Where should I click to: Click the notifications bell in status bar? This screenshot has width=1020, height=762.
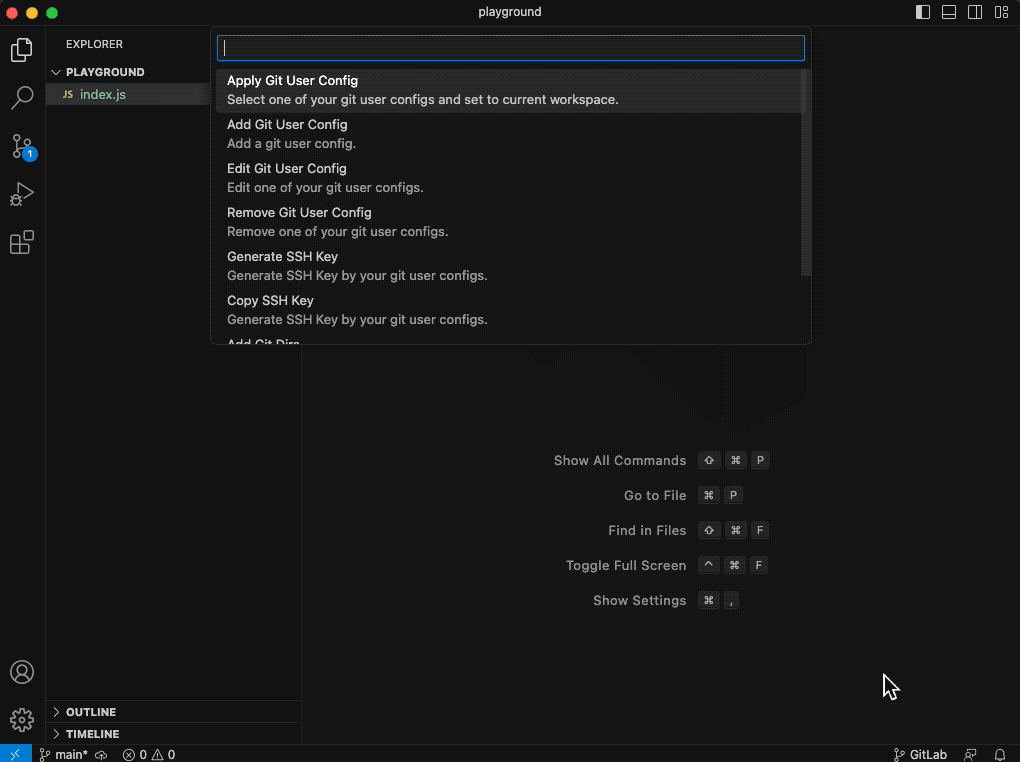click(1000, 754)
